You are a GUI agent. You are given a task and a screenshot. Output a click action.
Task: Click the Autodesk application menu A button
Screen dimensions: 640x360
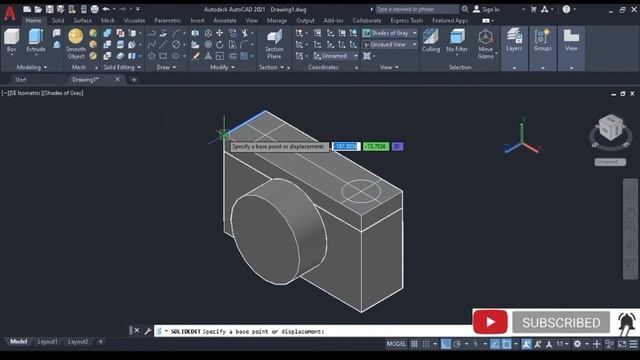(10, 13)
